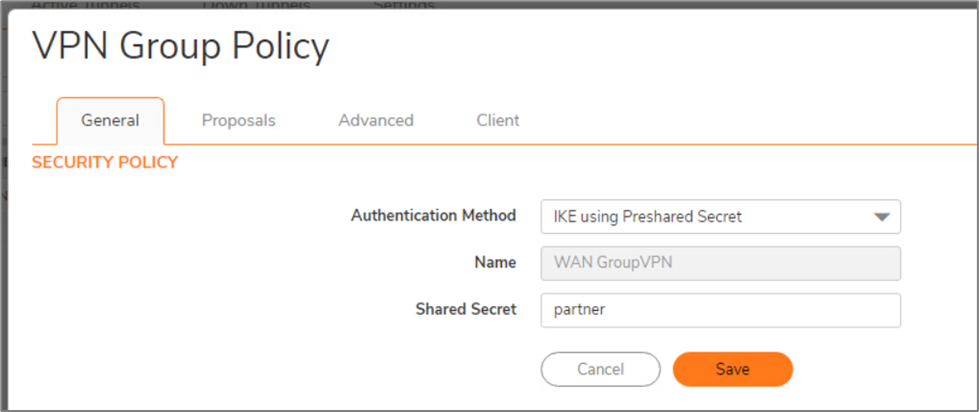Image resolution: width=979 pixels, height=412 pixels.
Task: Click the disabled Name field showing WAN GroupVPN
Action: pos(720,263)
